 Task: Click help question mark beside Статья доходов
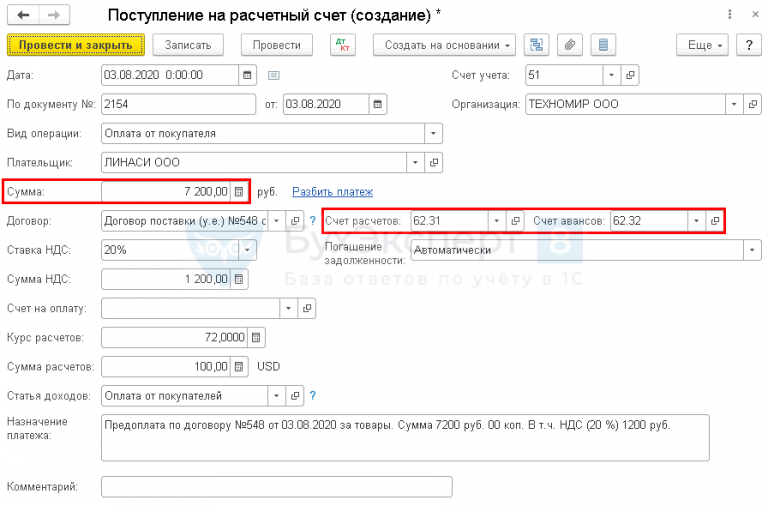tap(312, 396)
